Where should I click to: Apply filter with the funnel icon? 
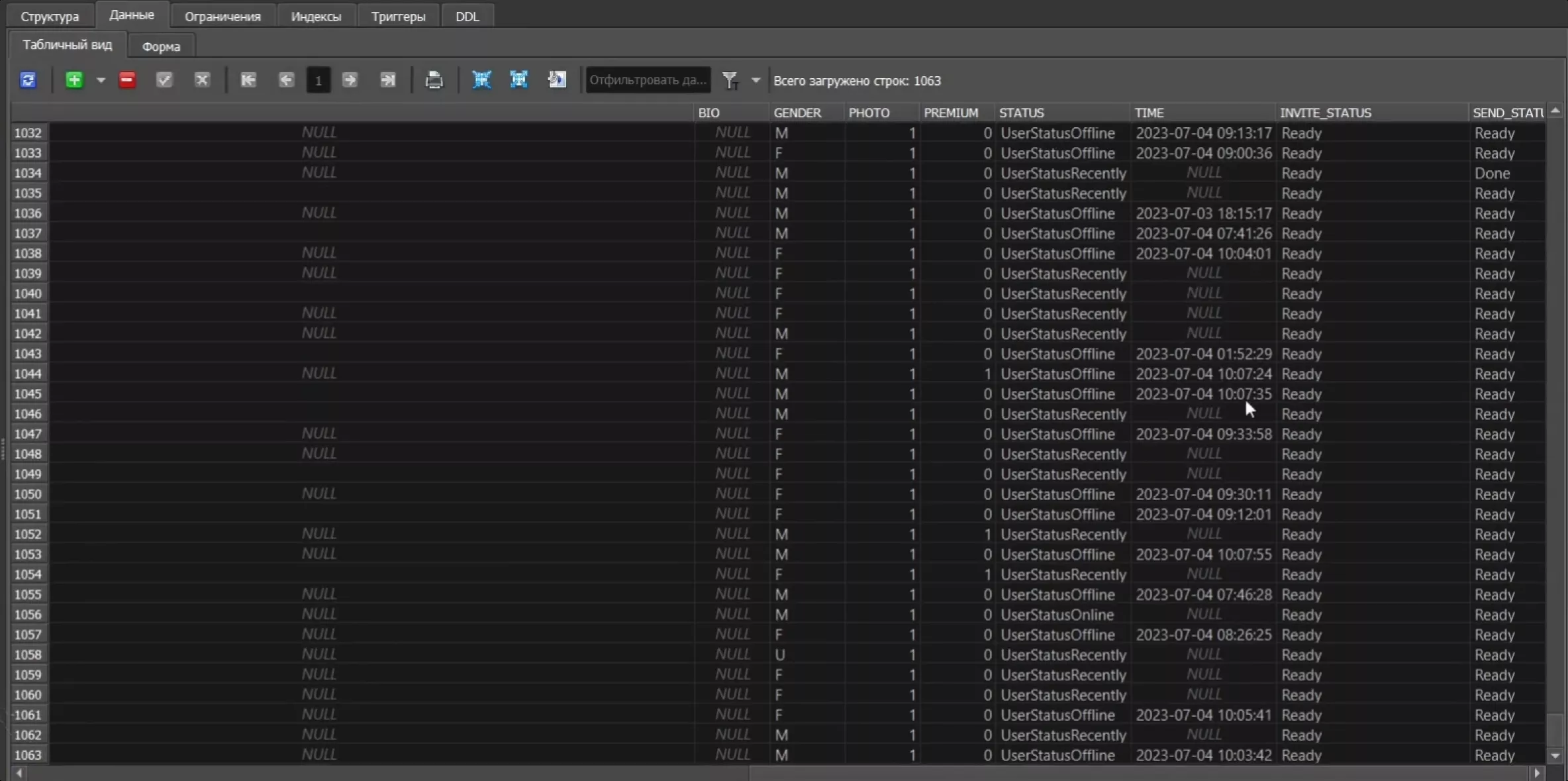pyautogui.click(x=730, y=80)
